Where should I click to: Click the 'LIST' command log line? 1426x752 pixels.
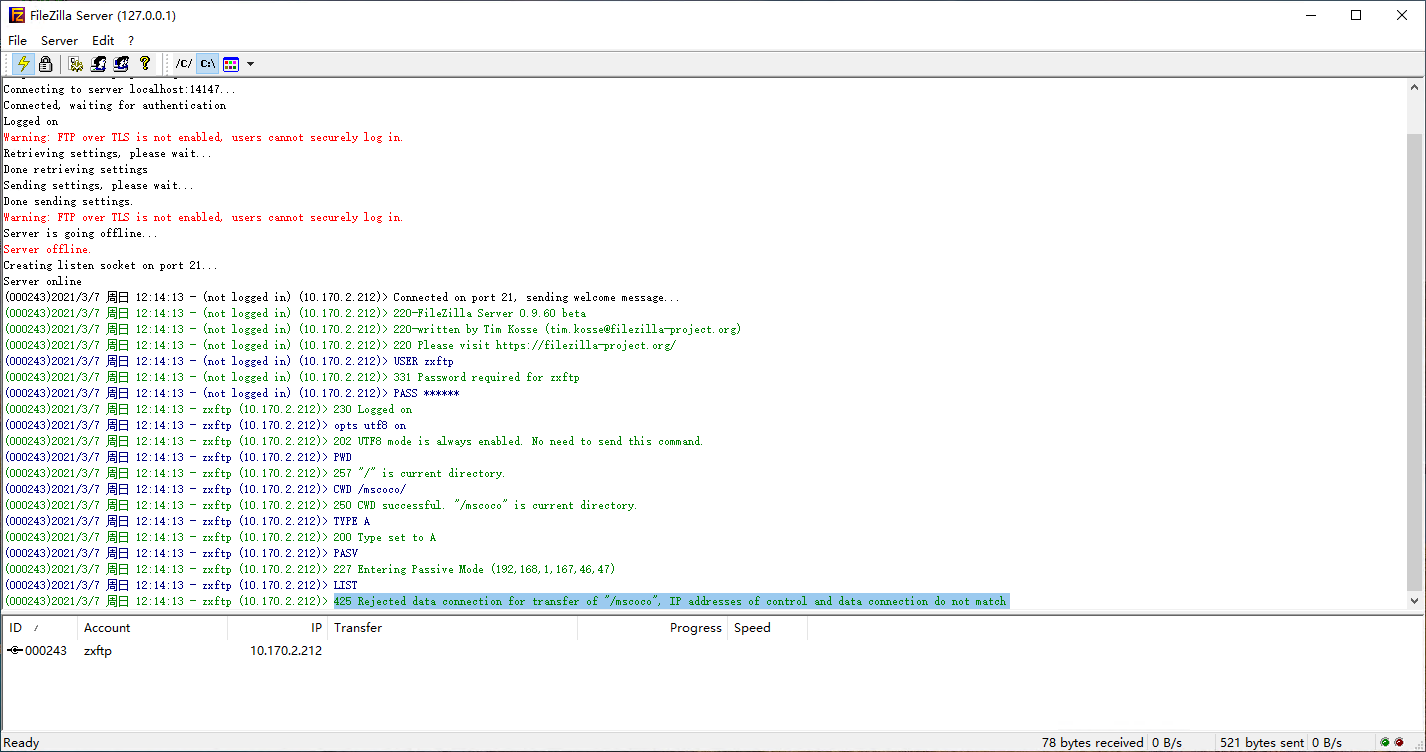[181, 585]
